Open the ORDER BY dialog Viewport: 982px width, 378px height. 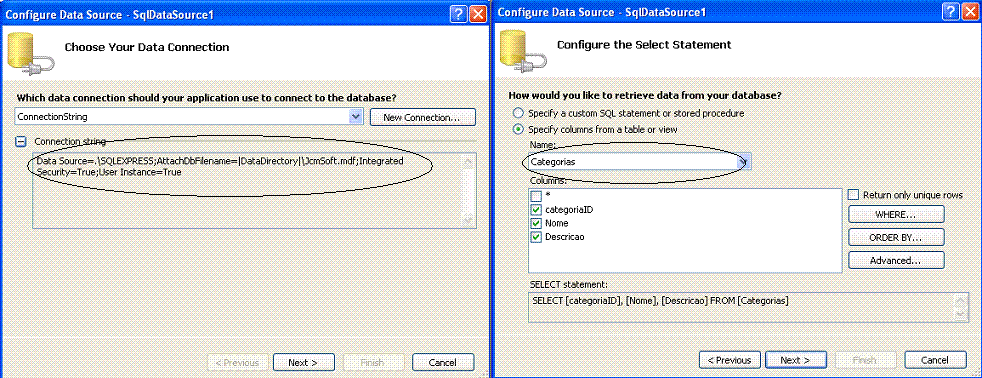click(x=896, y=238)
